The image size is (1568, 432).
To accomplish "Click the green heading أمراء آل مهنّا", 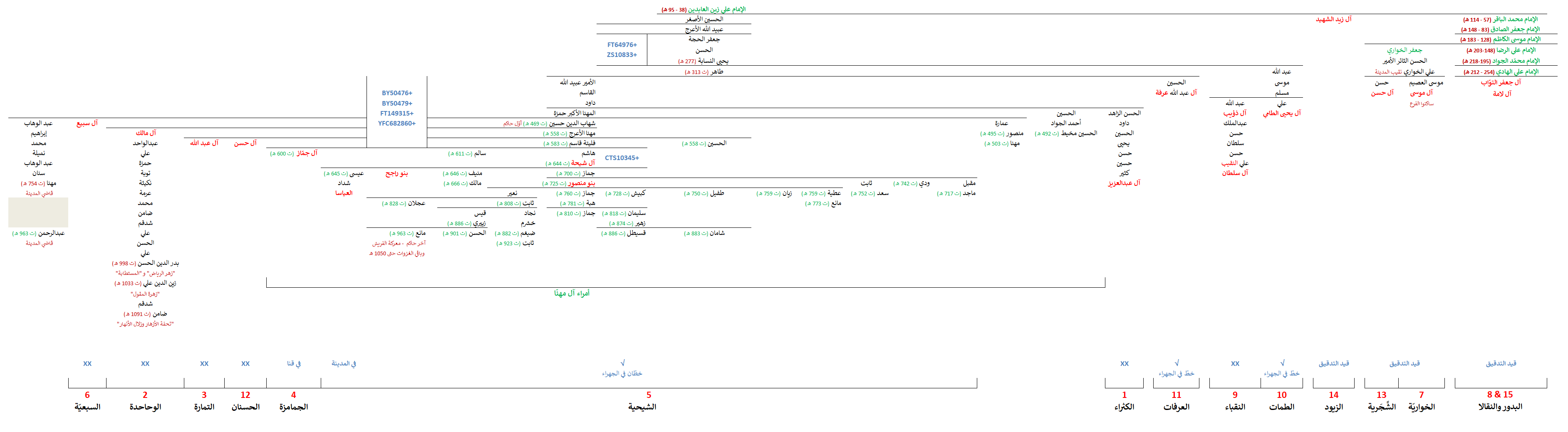I will click(572, 293).
